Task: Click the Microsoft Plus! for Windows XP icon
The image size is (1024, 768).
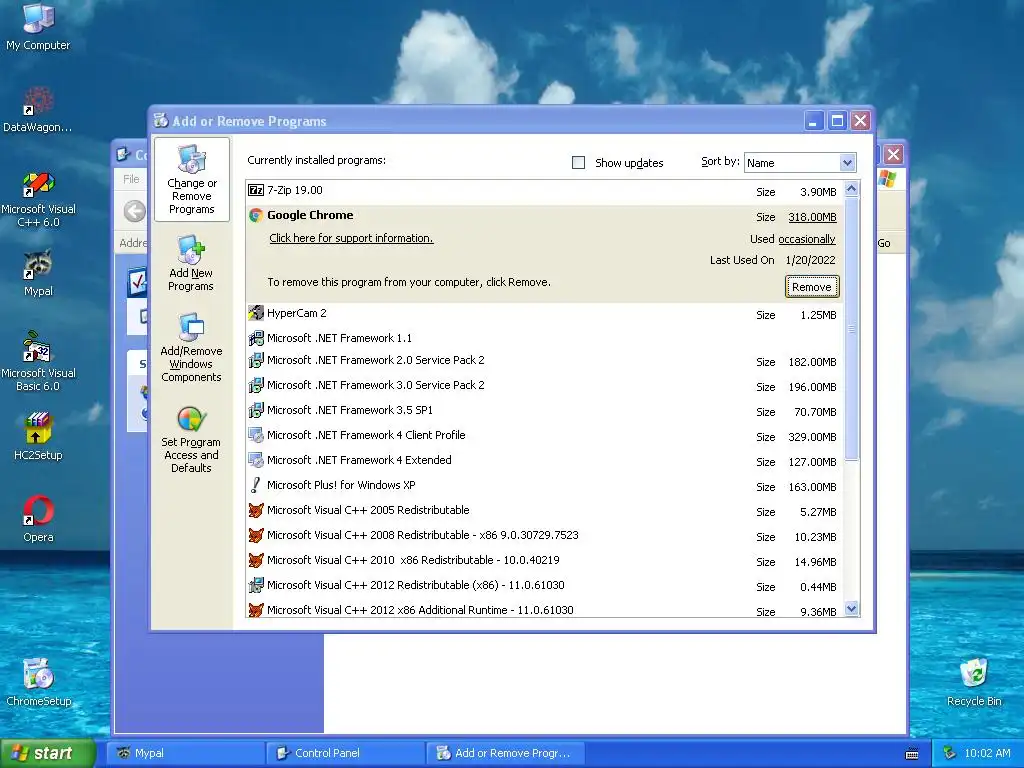Action: [x=255, y=485]
